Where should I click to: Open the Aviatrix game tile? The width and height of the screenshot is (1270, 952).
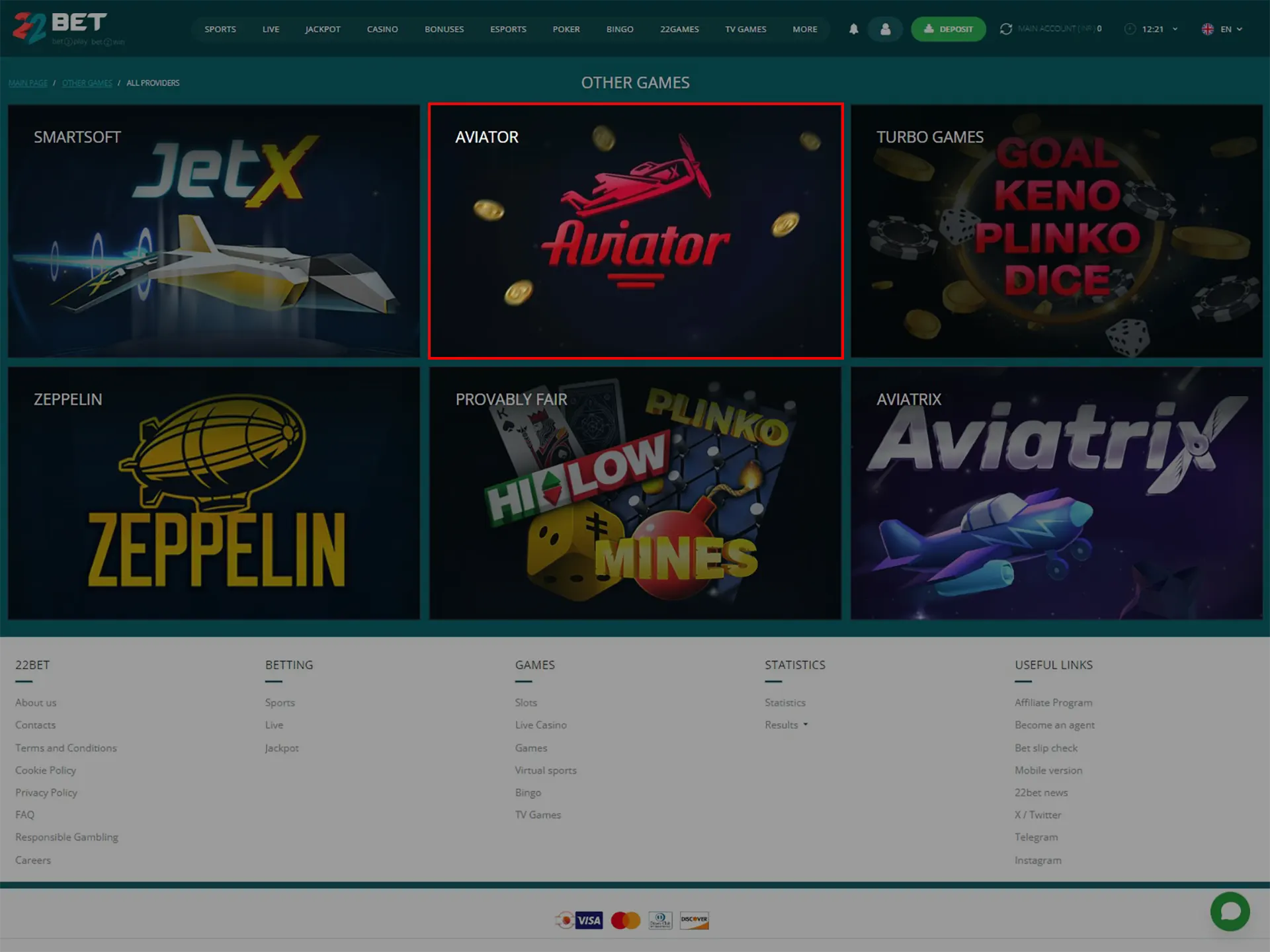pos(1056,493)
